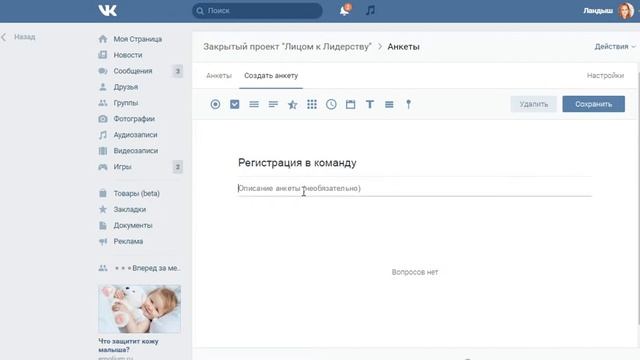This screenshot has width=640, height=360.
Task: Add a checkbox multiple-choice question
Action: 235,104
